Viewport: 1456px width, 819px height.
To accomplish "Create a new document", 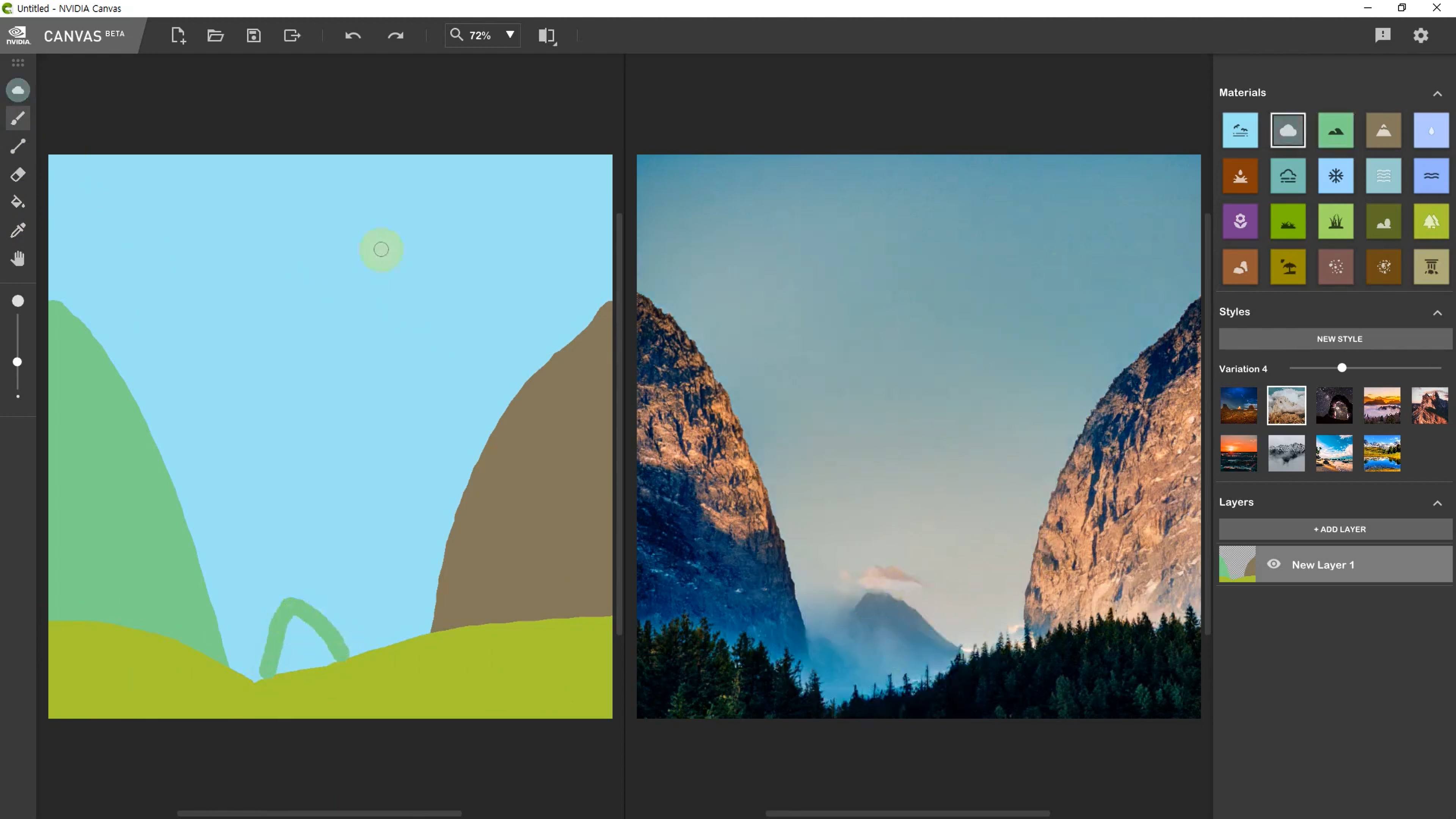I will click(178, 36).
